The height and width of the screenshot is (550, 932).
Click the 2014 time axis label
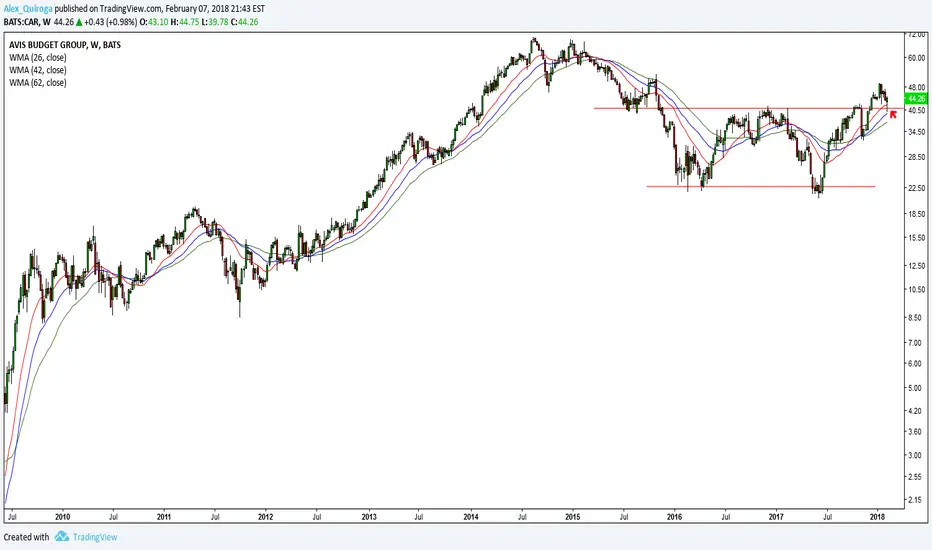(x=471, y=517)
